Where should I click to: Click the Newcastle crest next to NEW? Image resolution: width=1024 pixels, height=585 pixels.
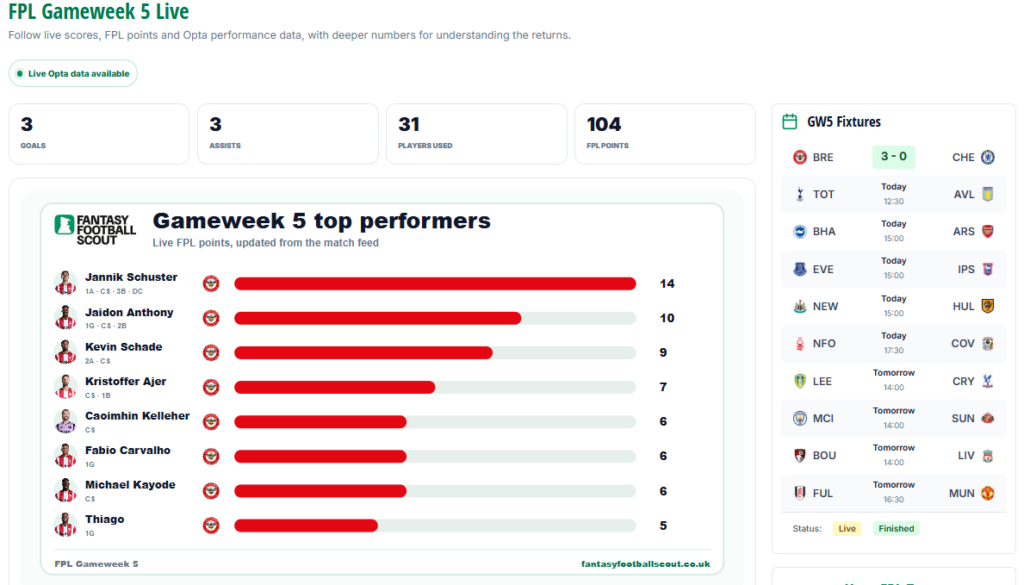(799, 306)
